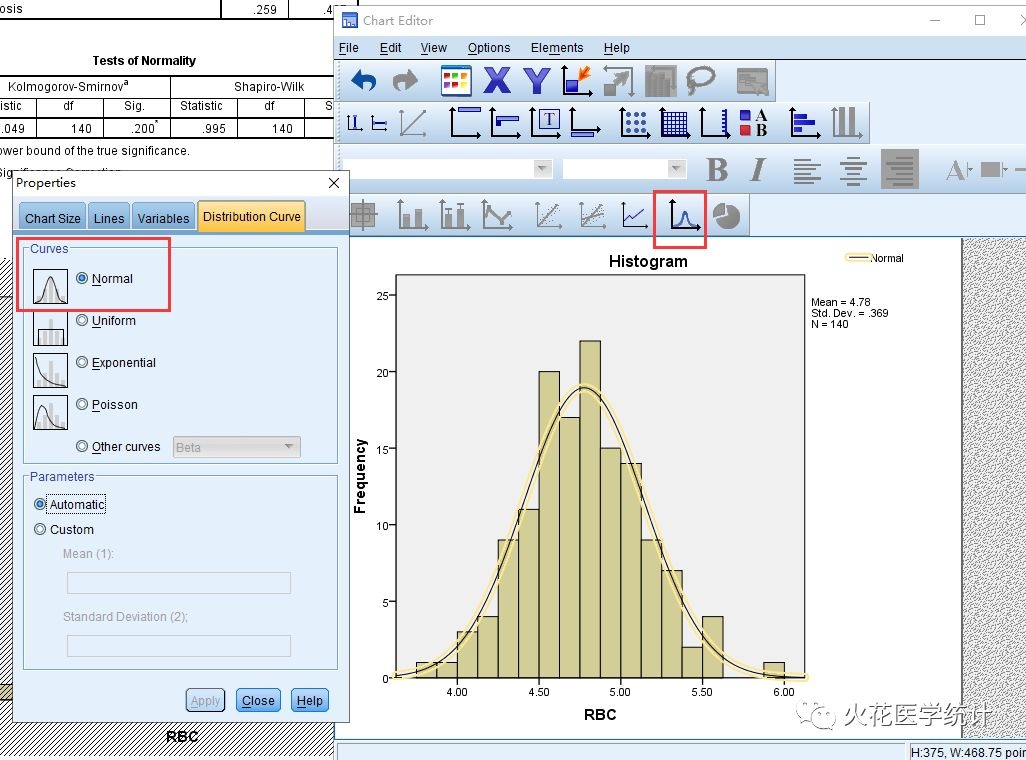This screenshot has height=760, width=1026.
Task: Click the fit line at subgroups icon
Action: coord(592,215)
